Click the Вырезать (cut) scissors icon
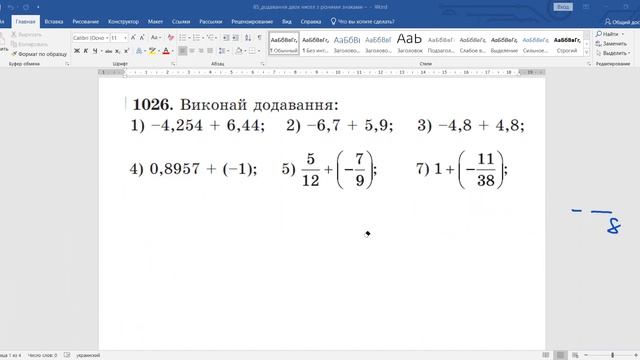The width and height of the screenshot is (640, 360). pyautogui.click(x=14, y=35)
